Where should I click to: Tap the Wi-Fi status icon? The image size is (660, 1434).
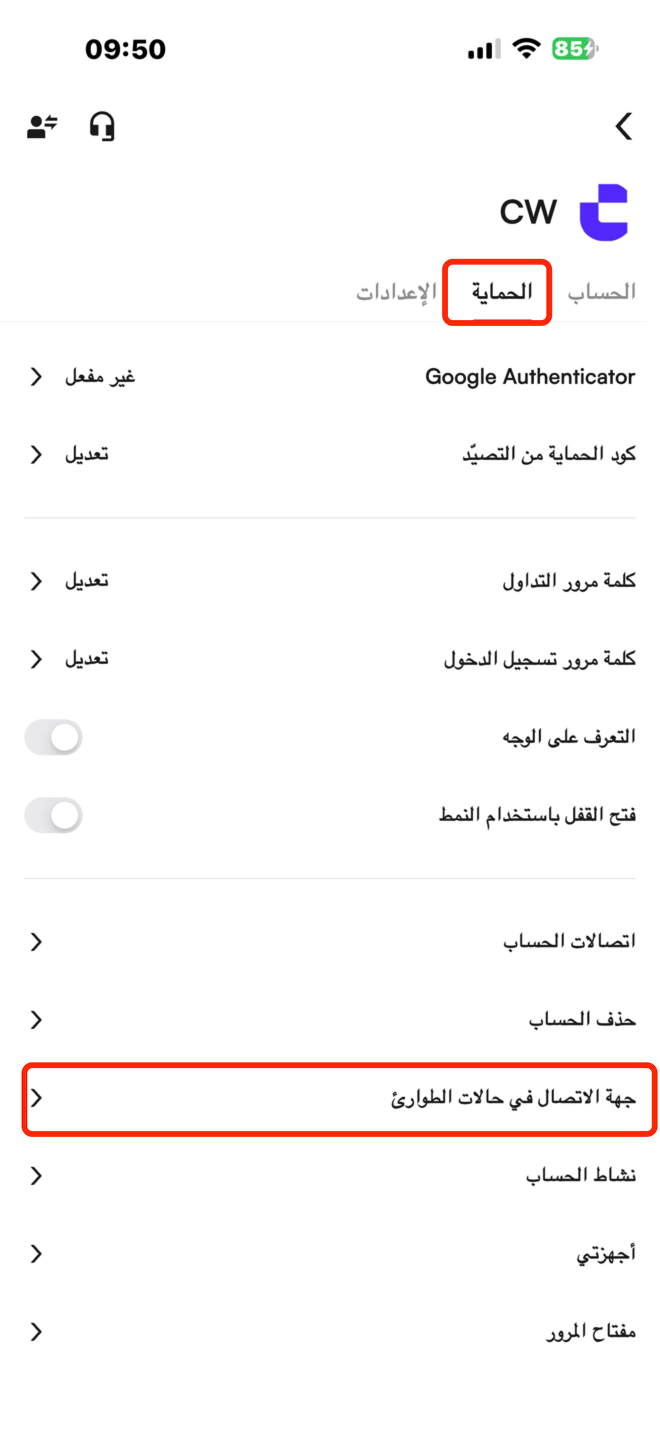(524, 49)
